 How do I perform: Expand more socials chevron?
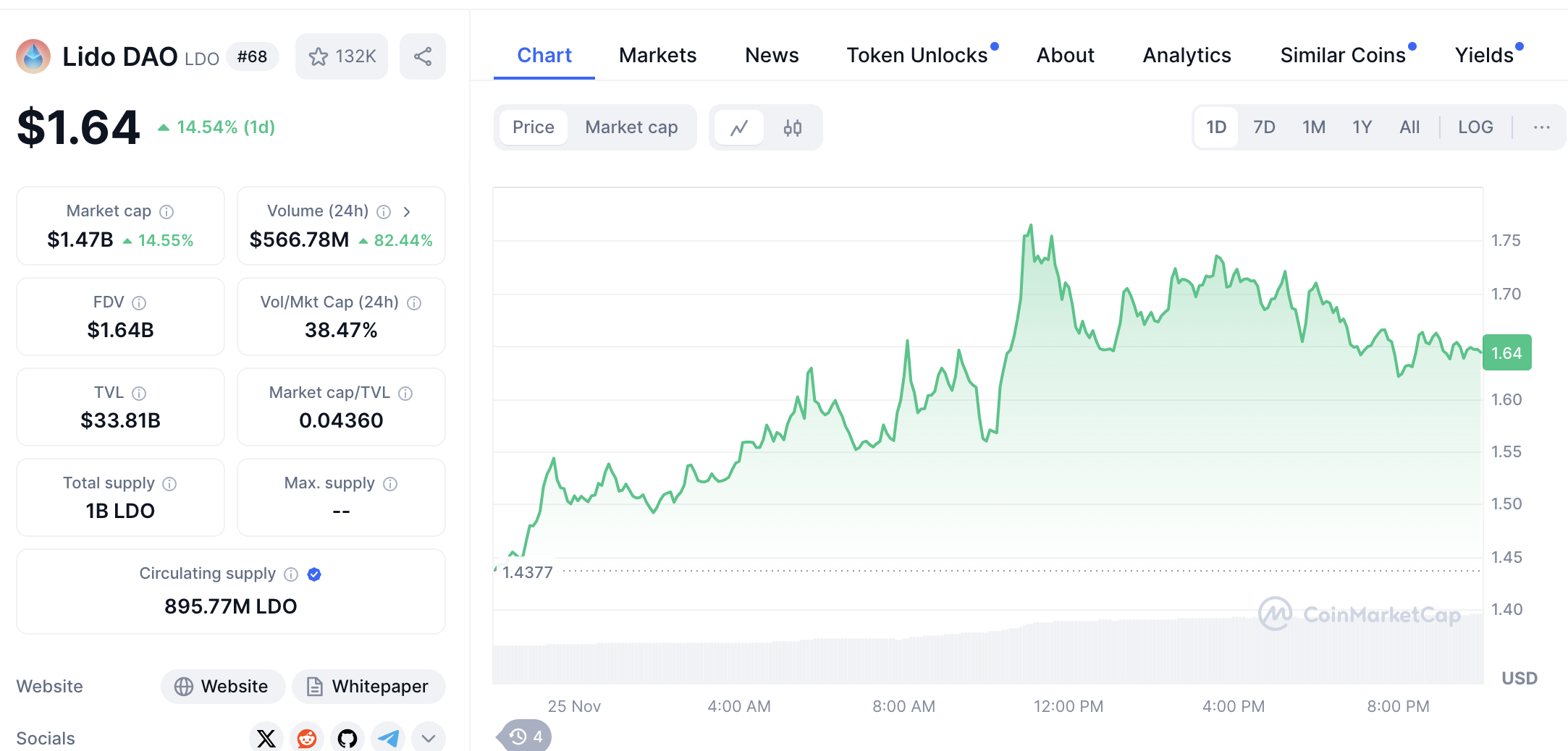click(429, 738)
